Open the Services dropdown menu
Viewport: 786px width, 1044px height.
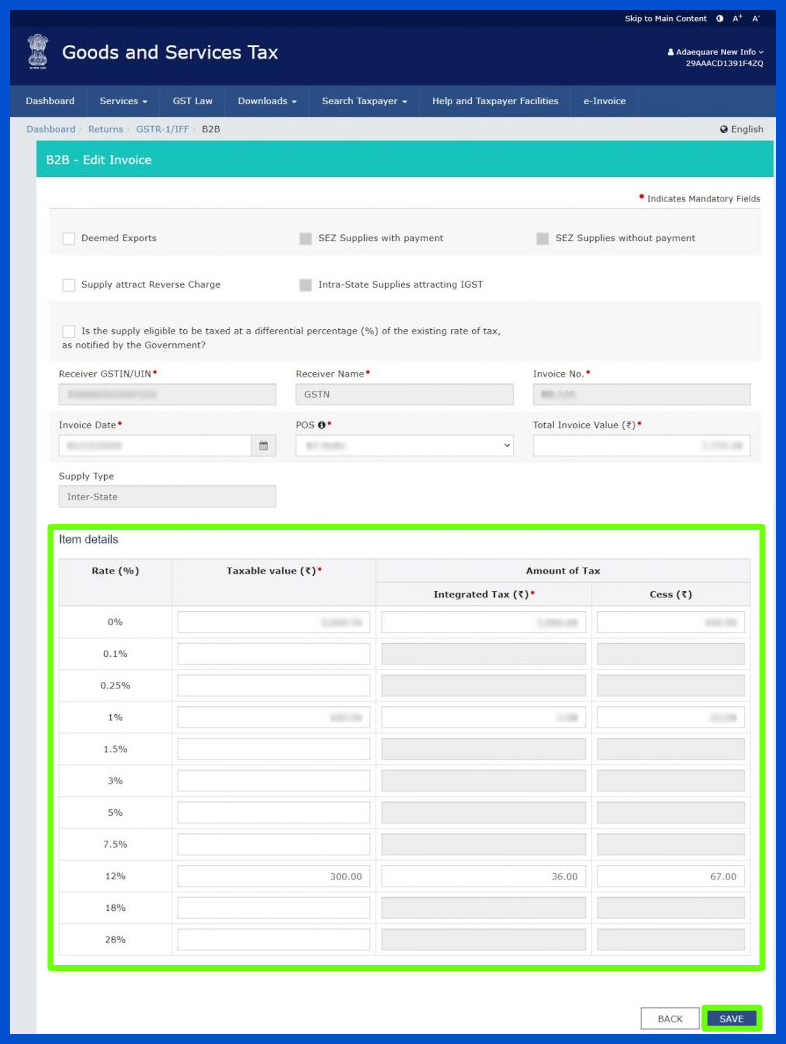[x=123, y=101]
